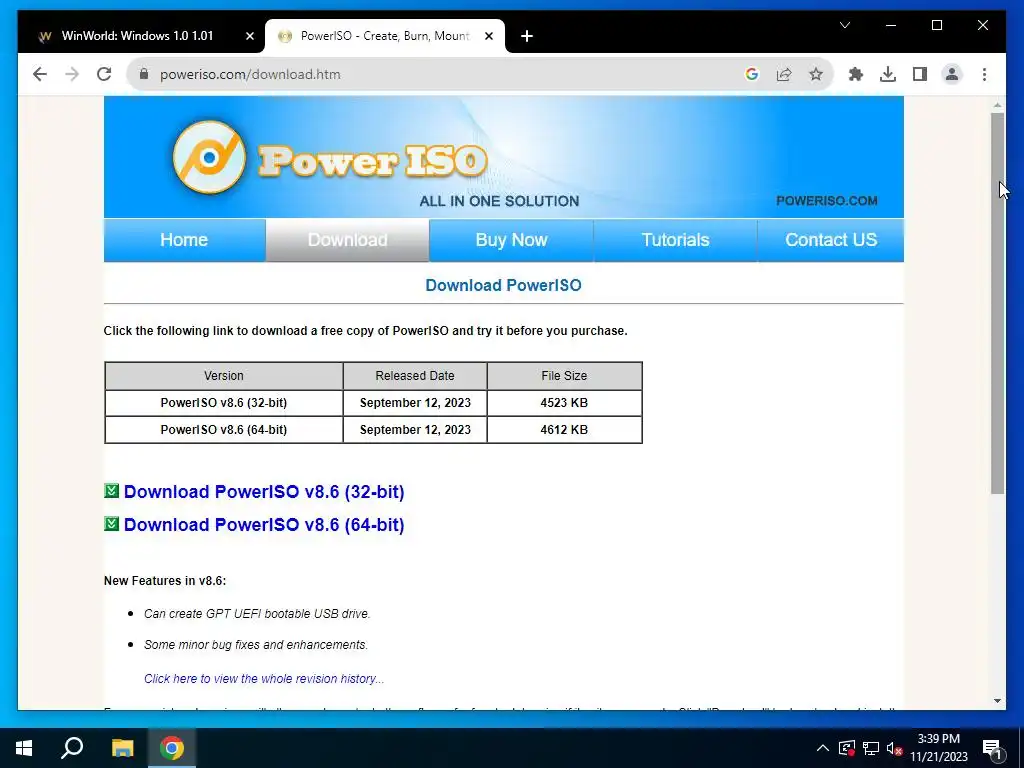Reload the PowerISO download page

[104, 74]
